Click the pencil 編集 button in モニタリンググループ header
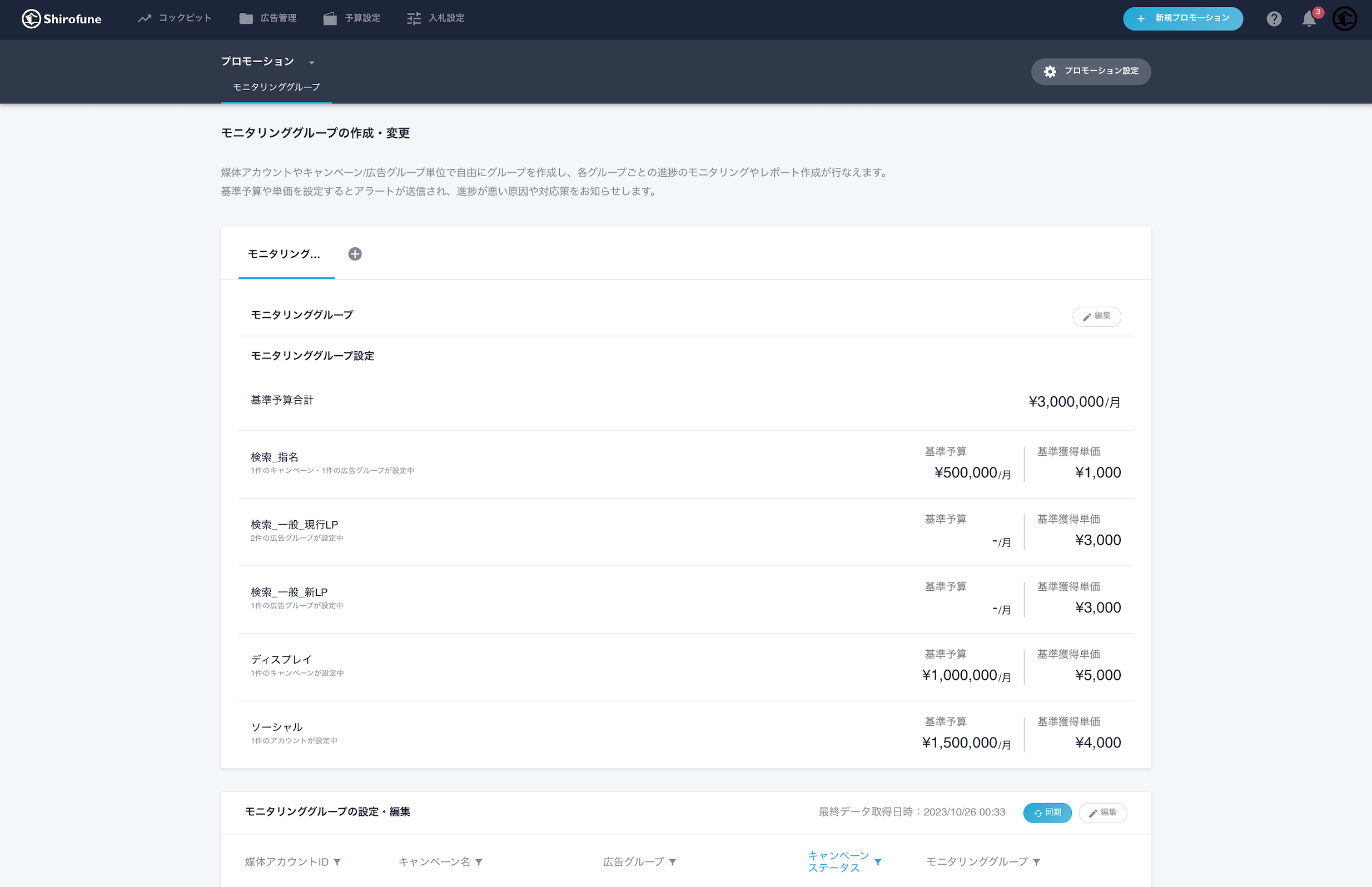Viewport: 1372px width, 887px height. [1096, 316]
